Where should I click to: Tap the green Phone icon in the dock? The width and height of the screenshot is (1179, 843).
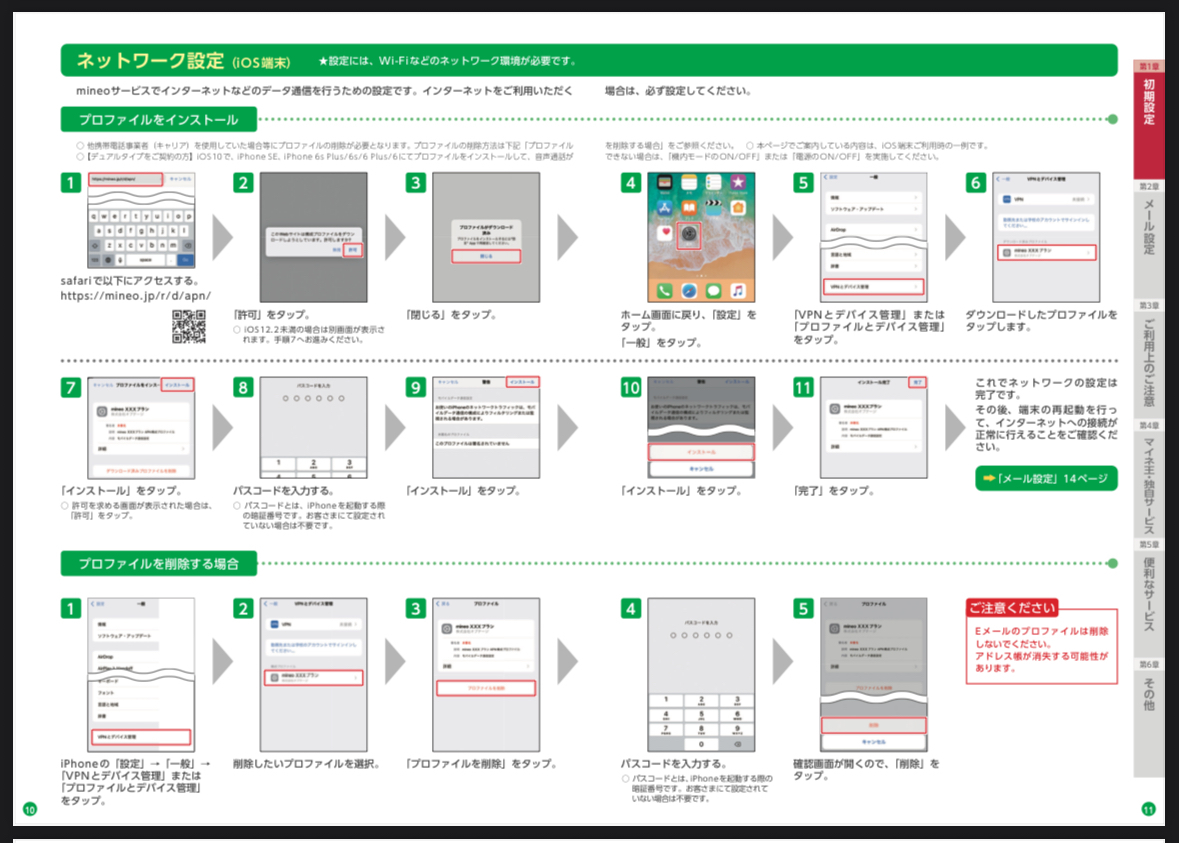click(665, 290)
